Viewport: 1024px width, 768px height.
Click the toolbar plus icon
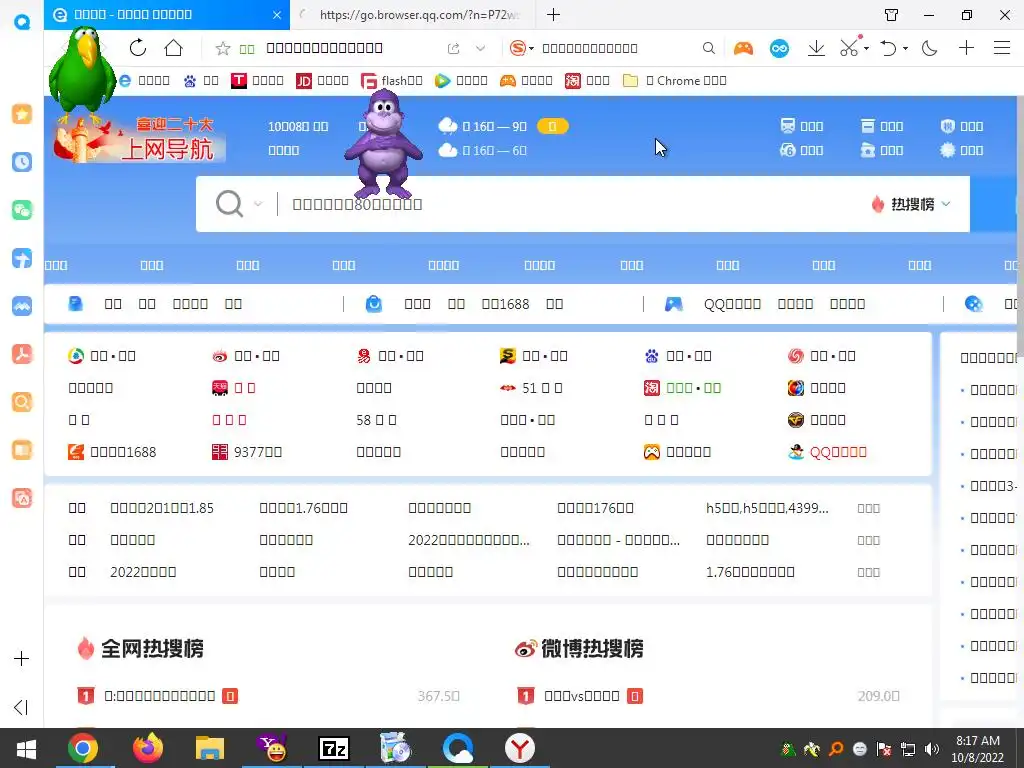click(966, 48)
